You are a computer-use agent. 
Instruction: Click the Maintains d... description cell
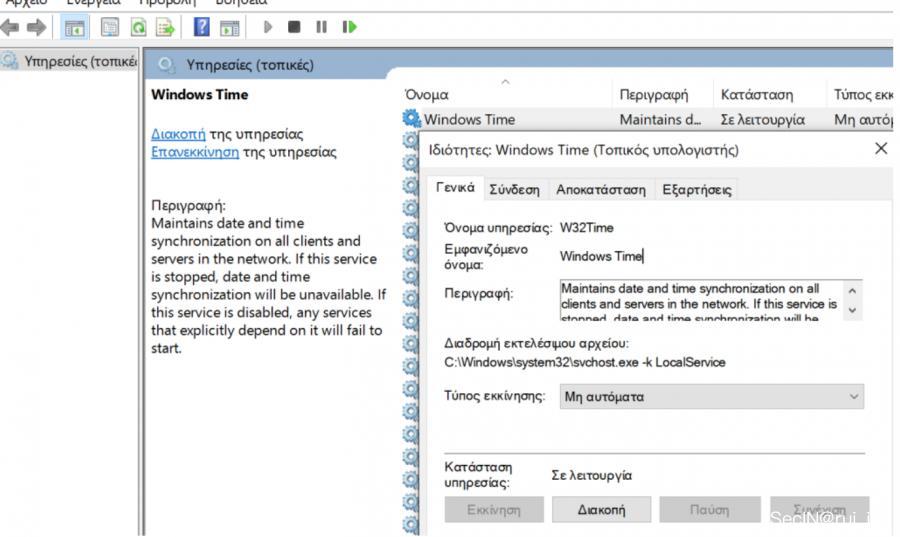pos(660,119)
